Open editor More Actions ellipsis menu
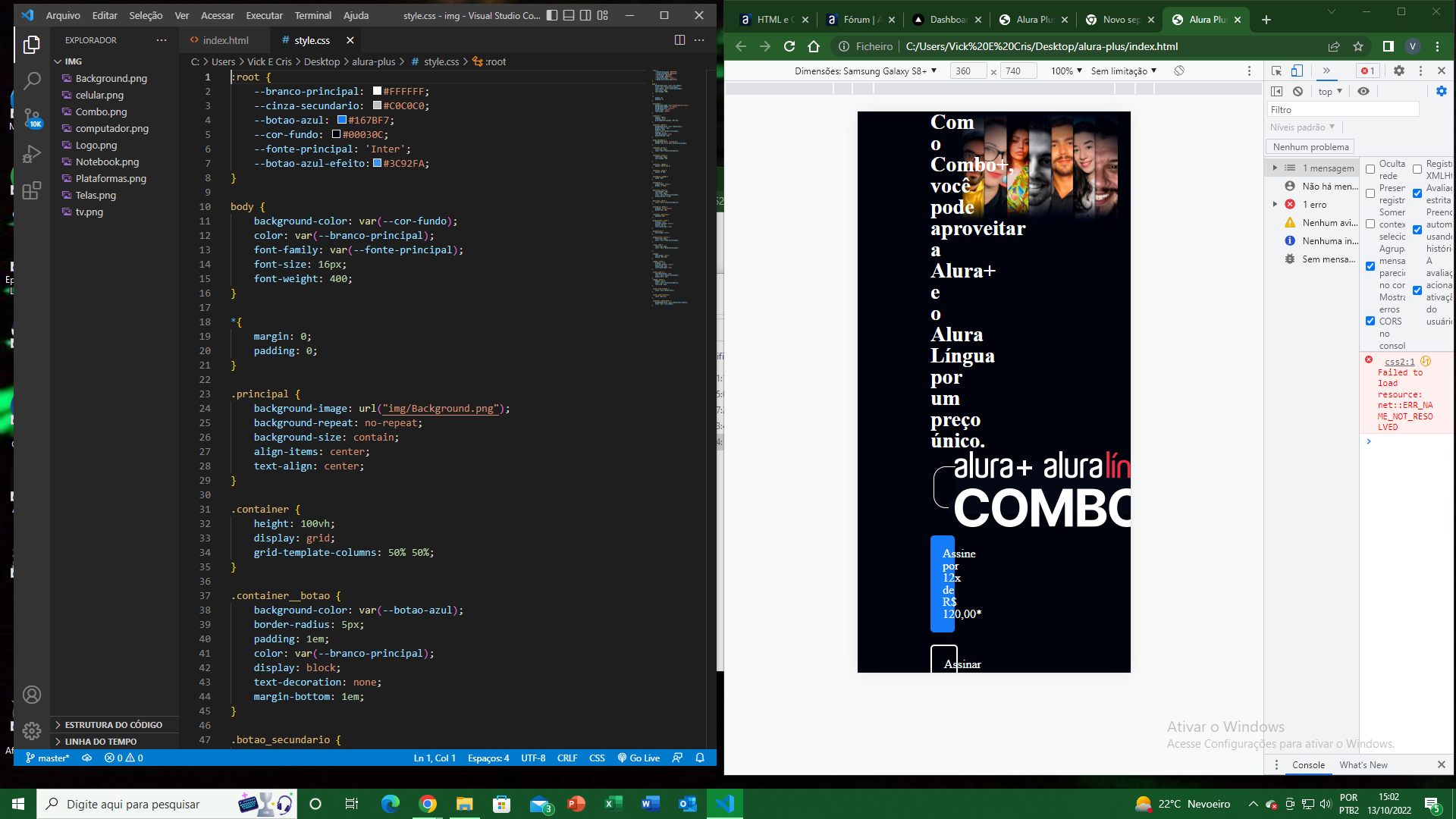Screen dimensions: 1456x819 (699, 40)
